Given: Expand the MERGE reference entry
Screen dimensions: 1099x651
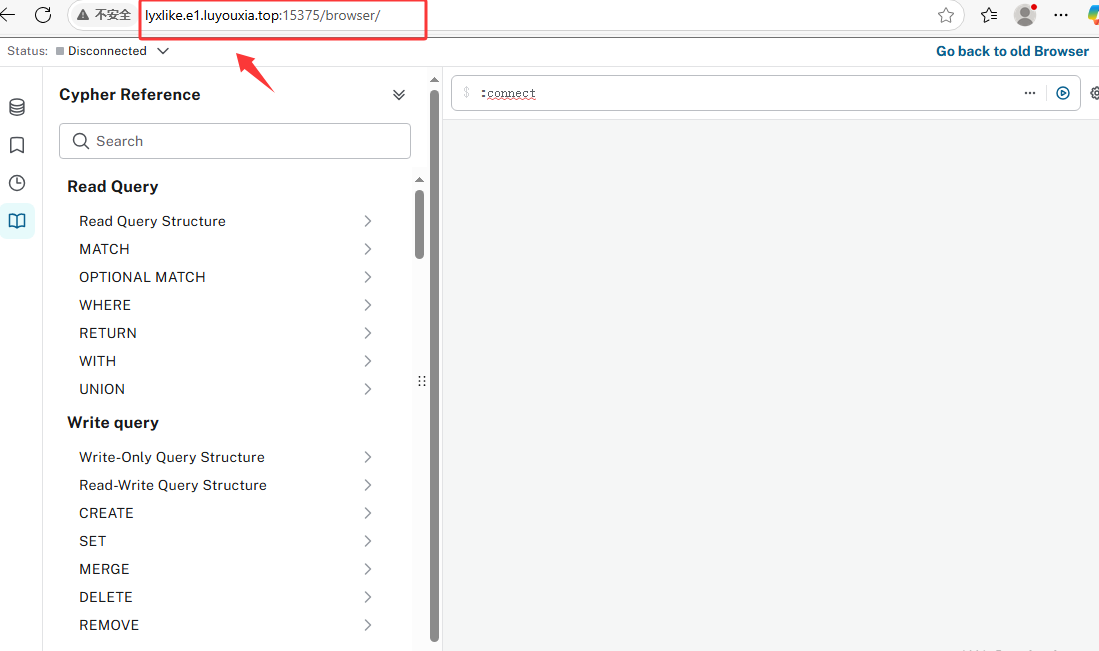Looking at the screenshot, I should pyautogui.click(x=225, y=570).
